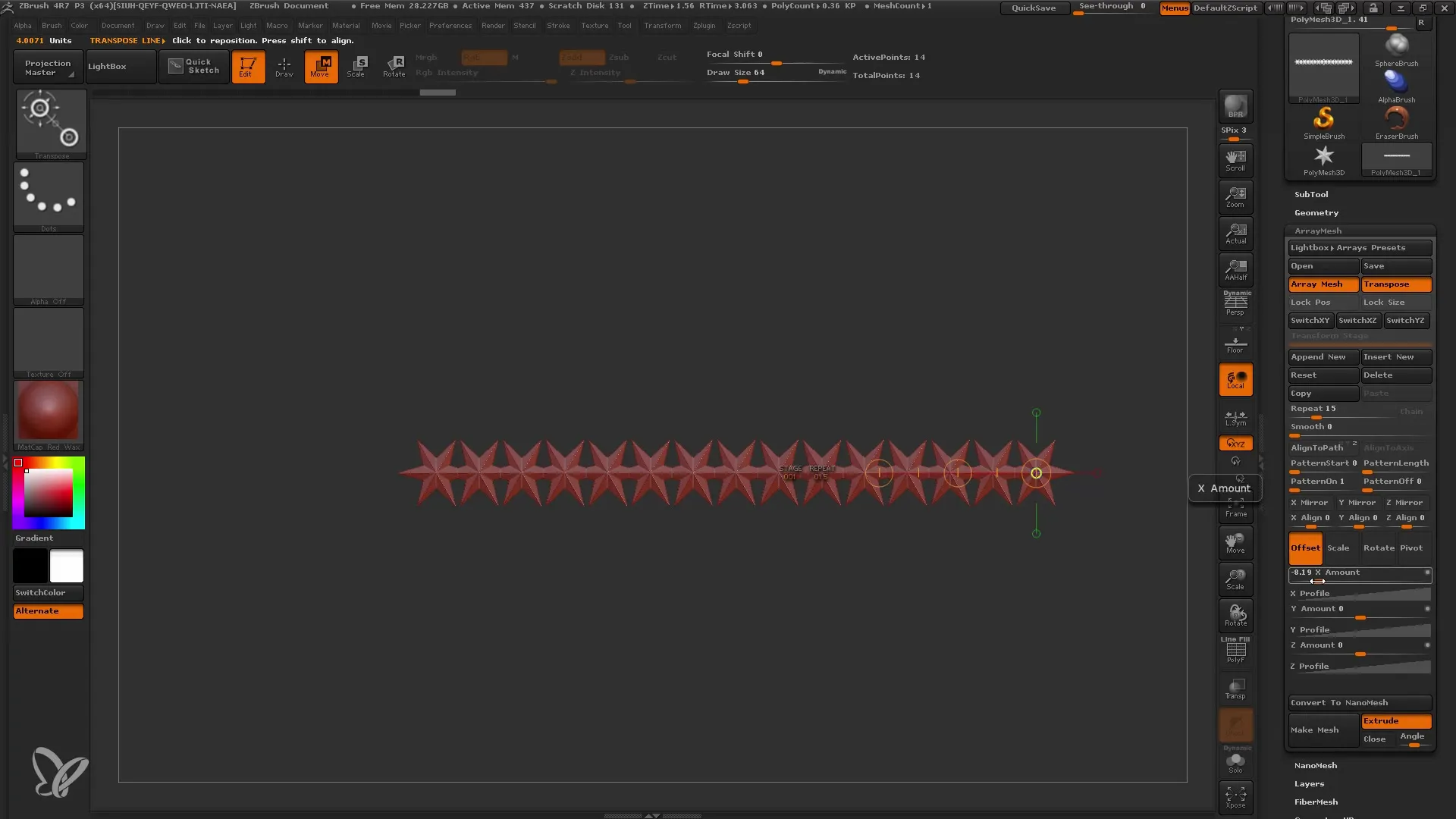Disable the Array Mesh toggle
This screenshot has width=1456, height=819.
pyautogui.click(x=1323, y=284)
